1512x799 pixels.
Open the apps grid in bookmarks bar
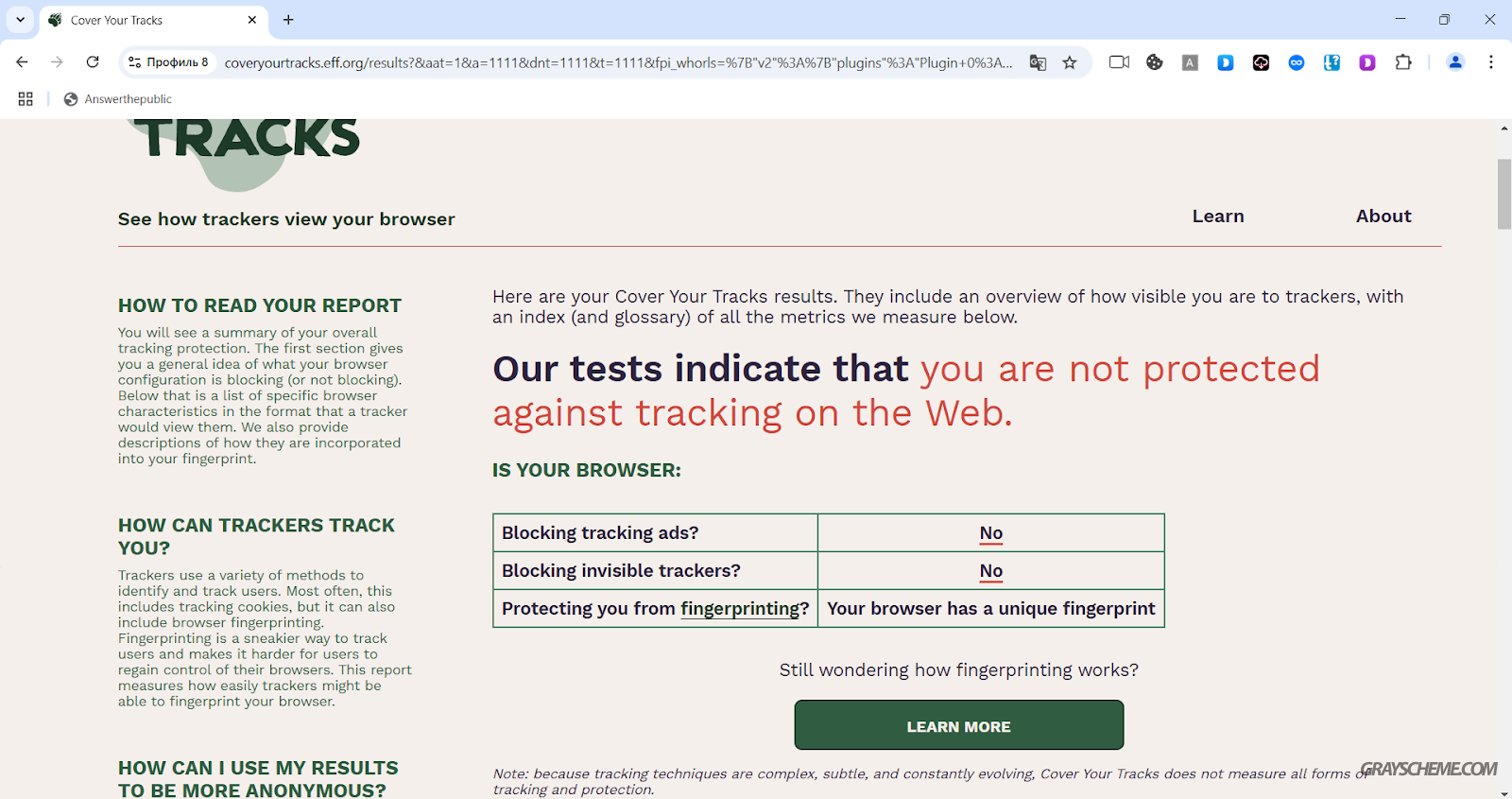tap(26, 99)
